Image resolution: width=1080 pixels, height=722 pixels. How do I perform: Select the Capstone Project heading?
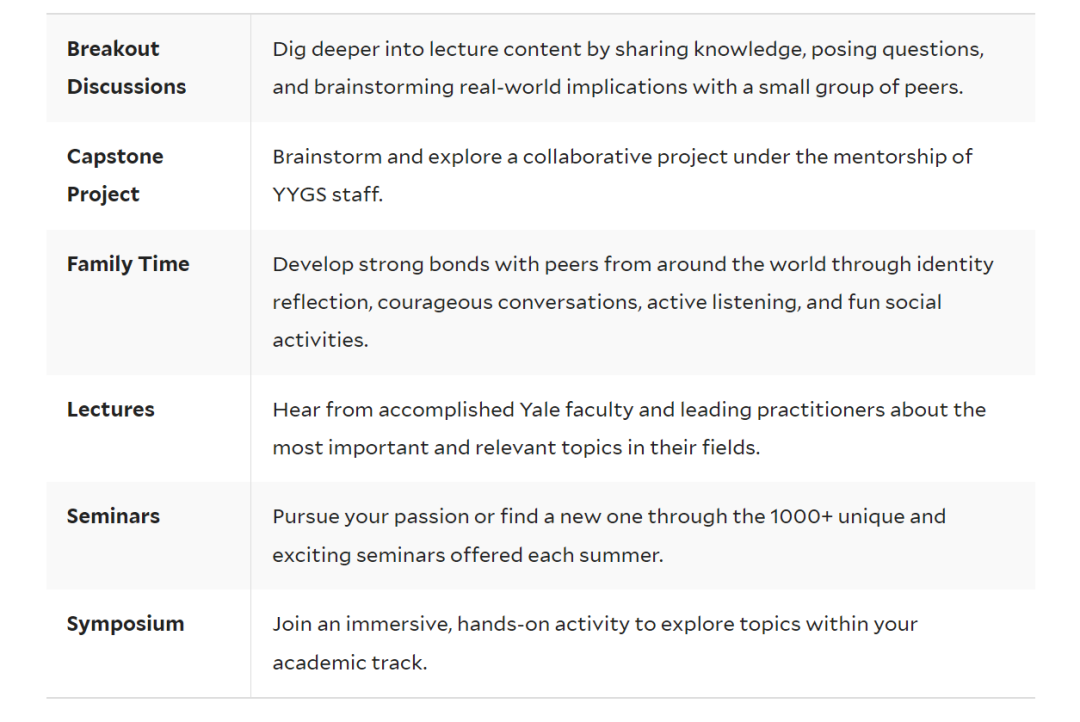[115, 175]
